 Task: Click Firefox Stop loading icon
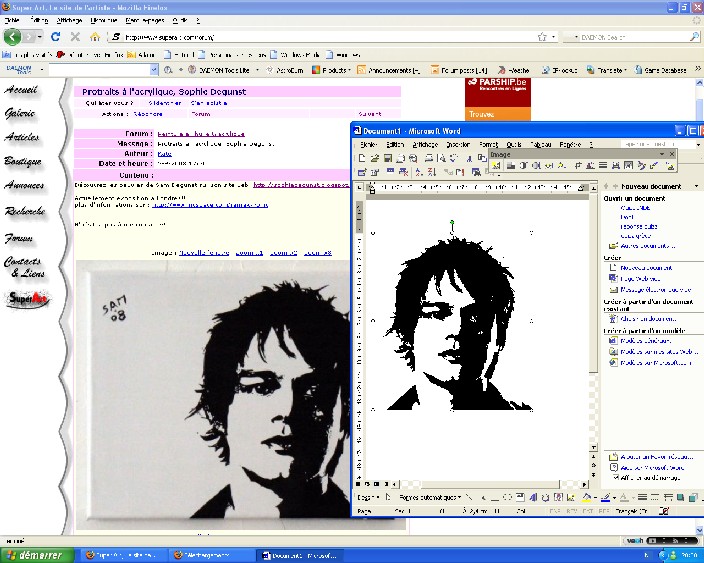[75, 37]
